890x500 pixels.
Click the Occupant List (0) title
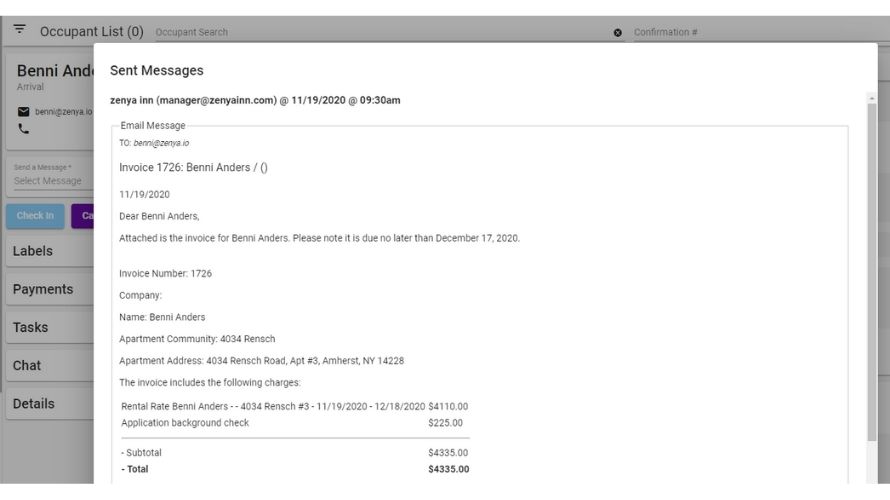click(x=91, y=32)
